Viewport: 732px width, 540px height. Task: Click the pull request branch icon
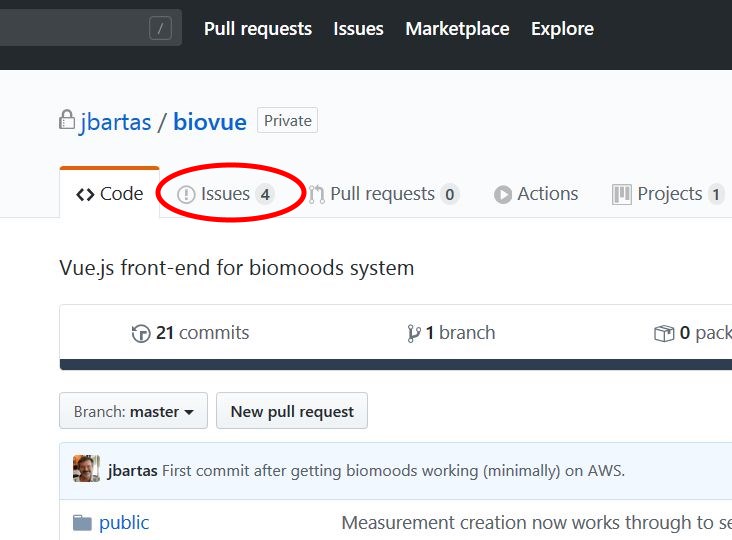[317, 194]
